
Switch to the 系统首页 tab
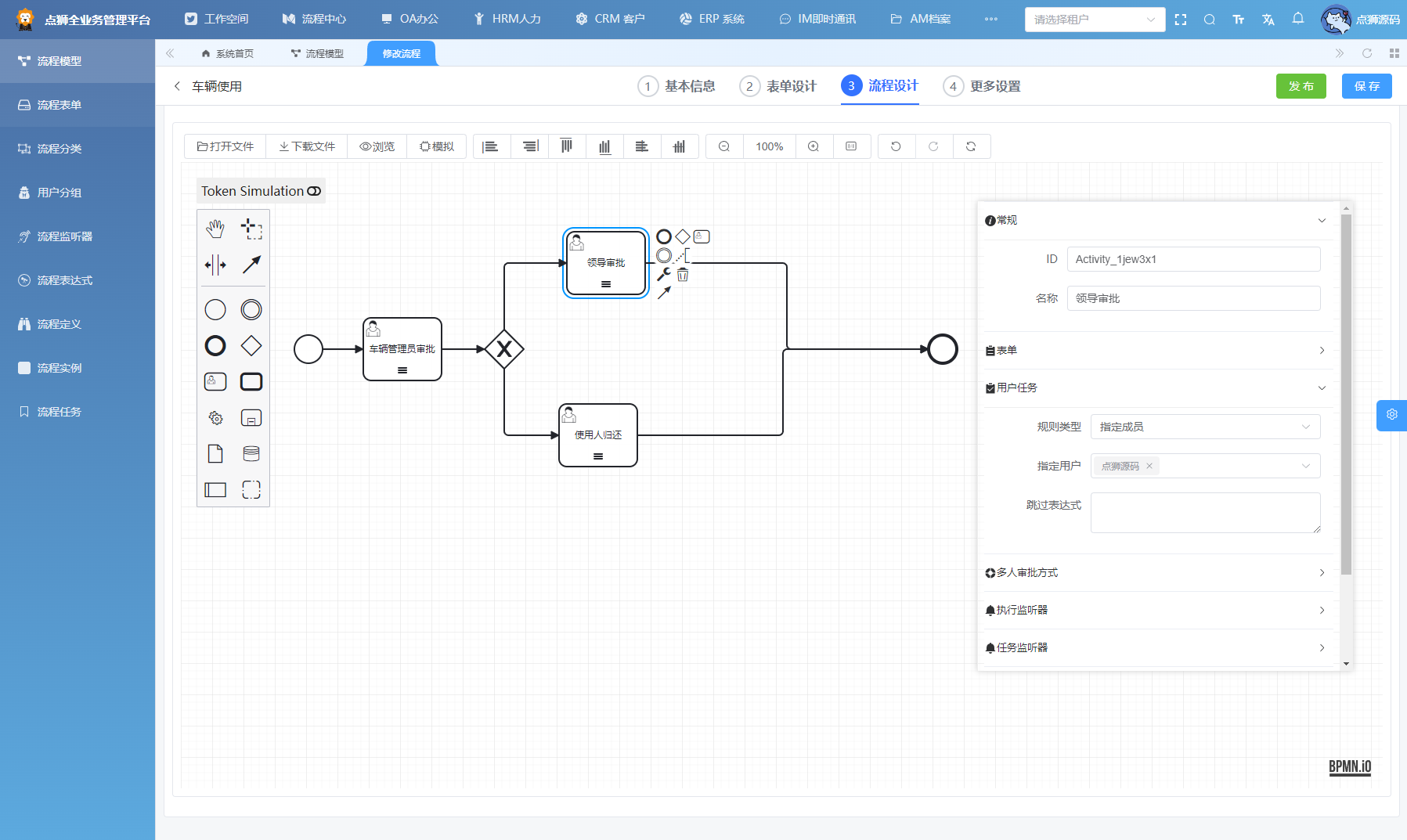point(228,53)
